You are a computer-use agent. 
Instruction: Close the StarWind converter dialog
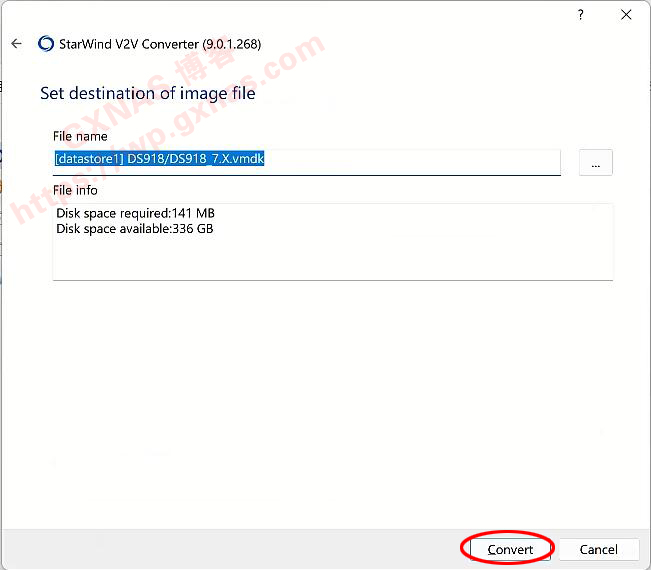(x=626, y=15)
